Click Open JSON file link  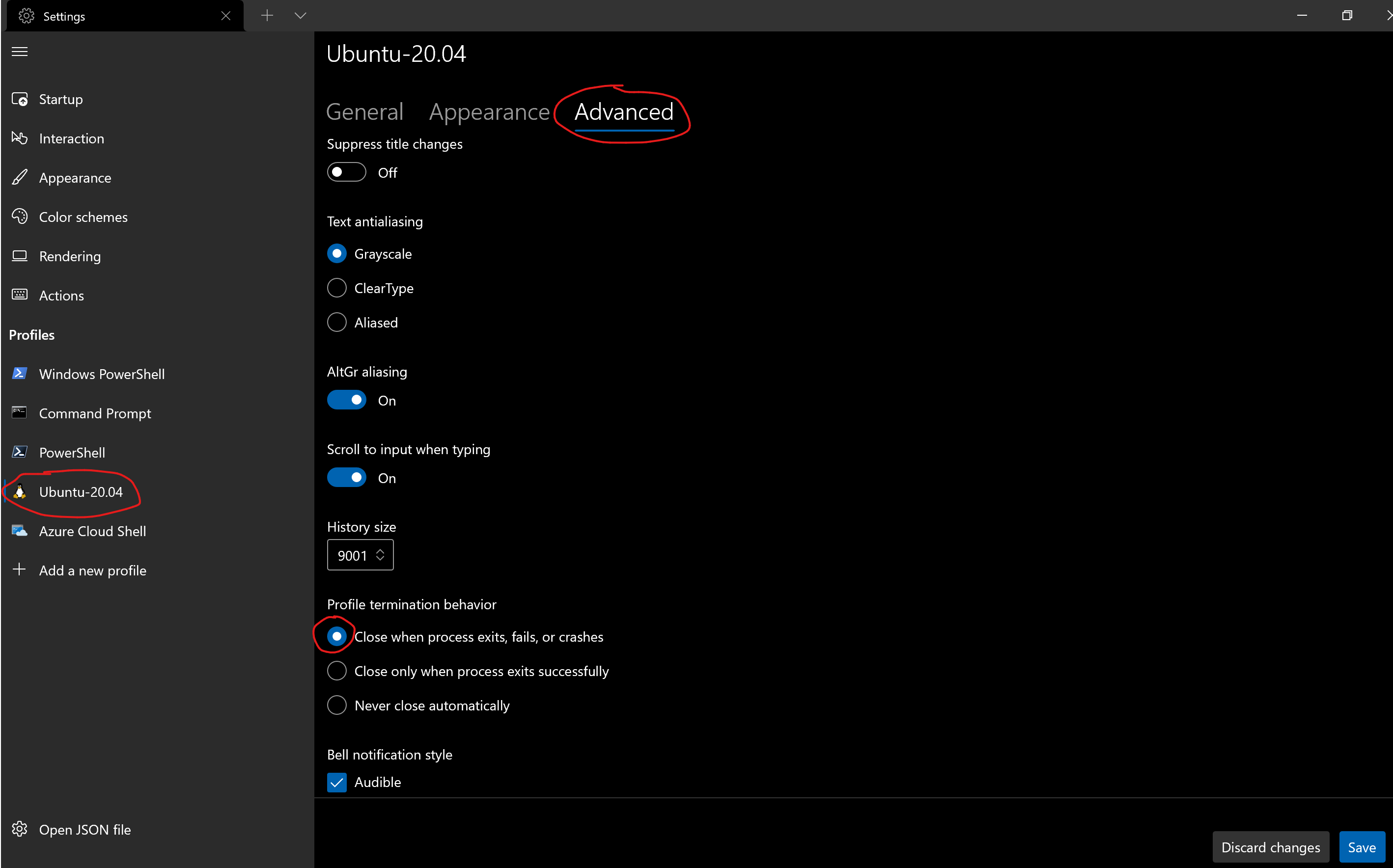85,830
